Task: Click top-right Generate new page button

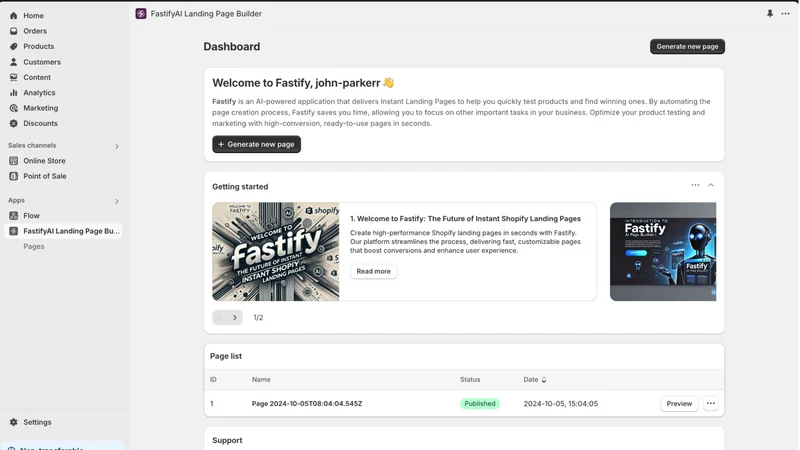Action: pos(687,46)
